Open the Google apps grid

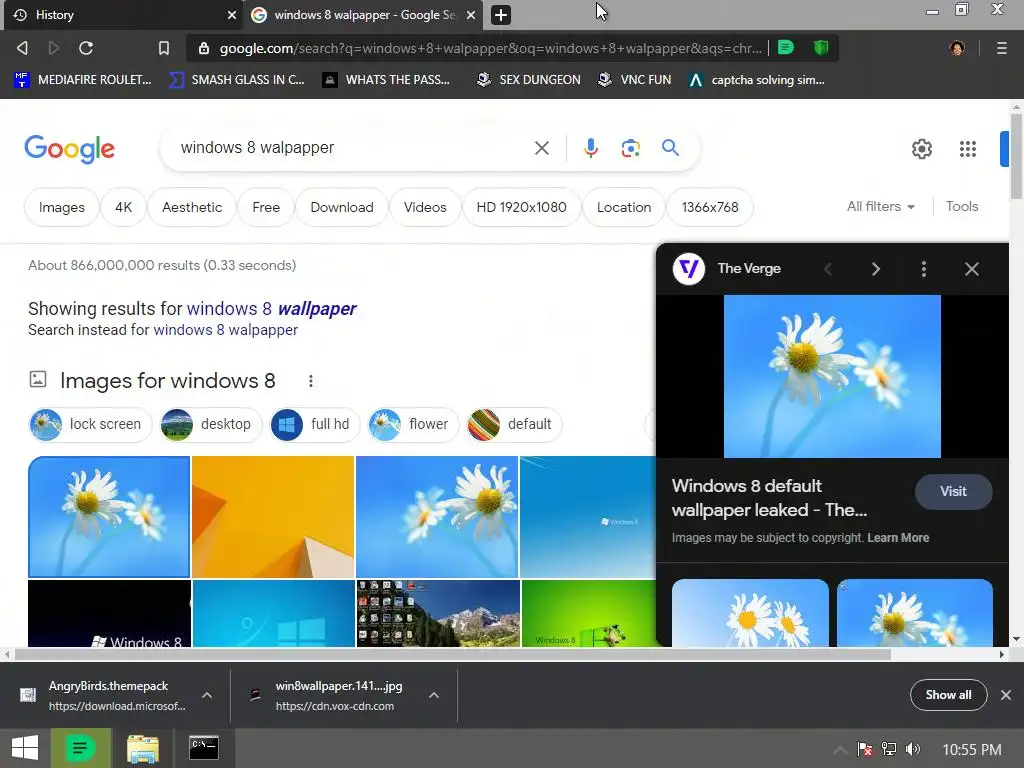[968, 149]
